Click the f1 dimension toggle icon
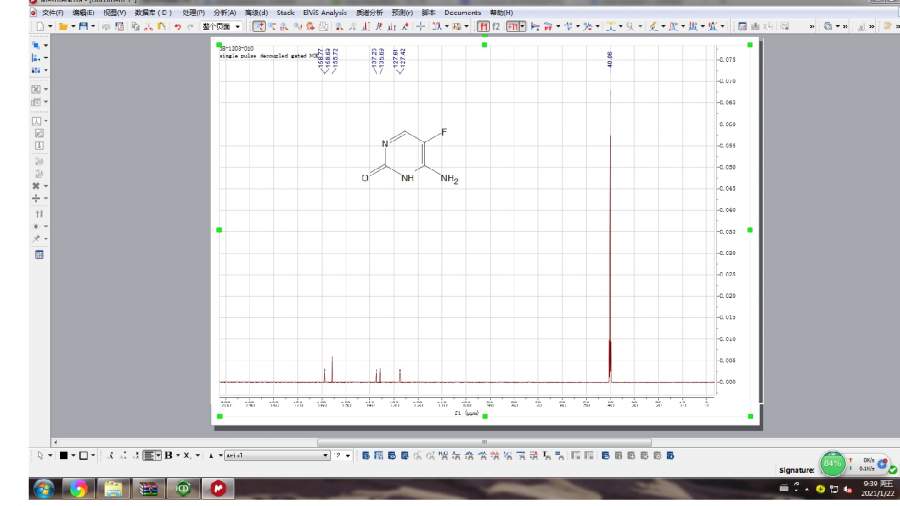Viewport: 900px width, 506px height. click(x=484, y=26)
